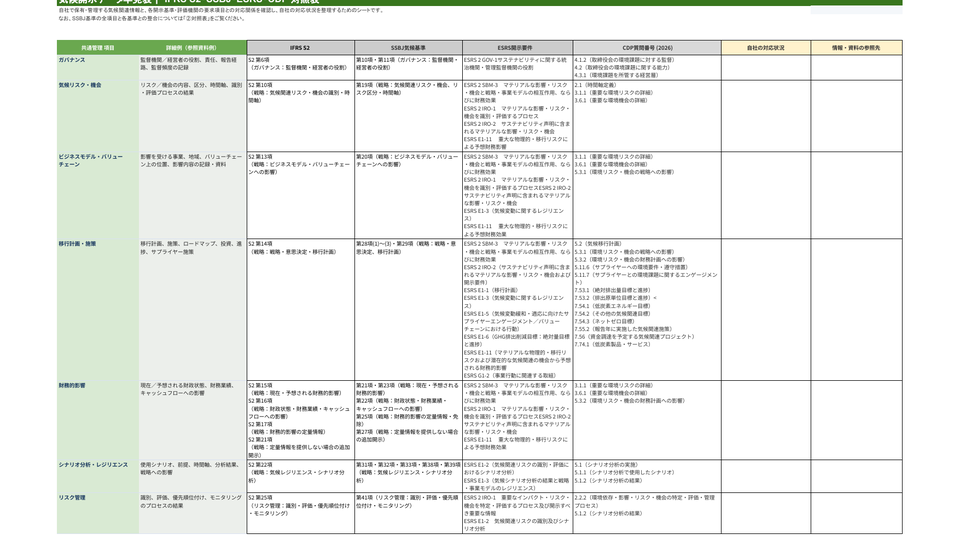Click the SSBJ cell starting 第19項
Screen dimensions: 960x540
[408, 116]
